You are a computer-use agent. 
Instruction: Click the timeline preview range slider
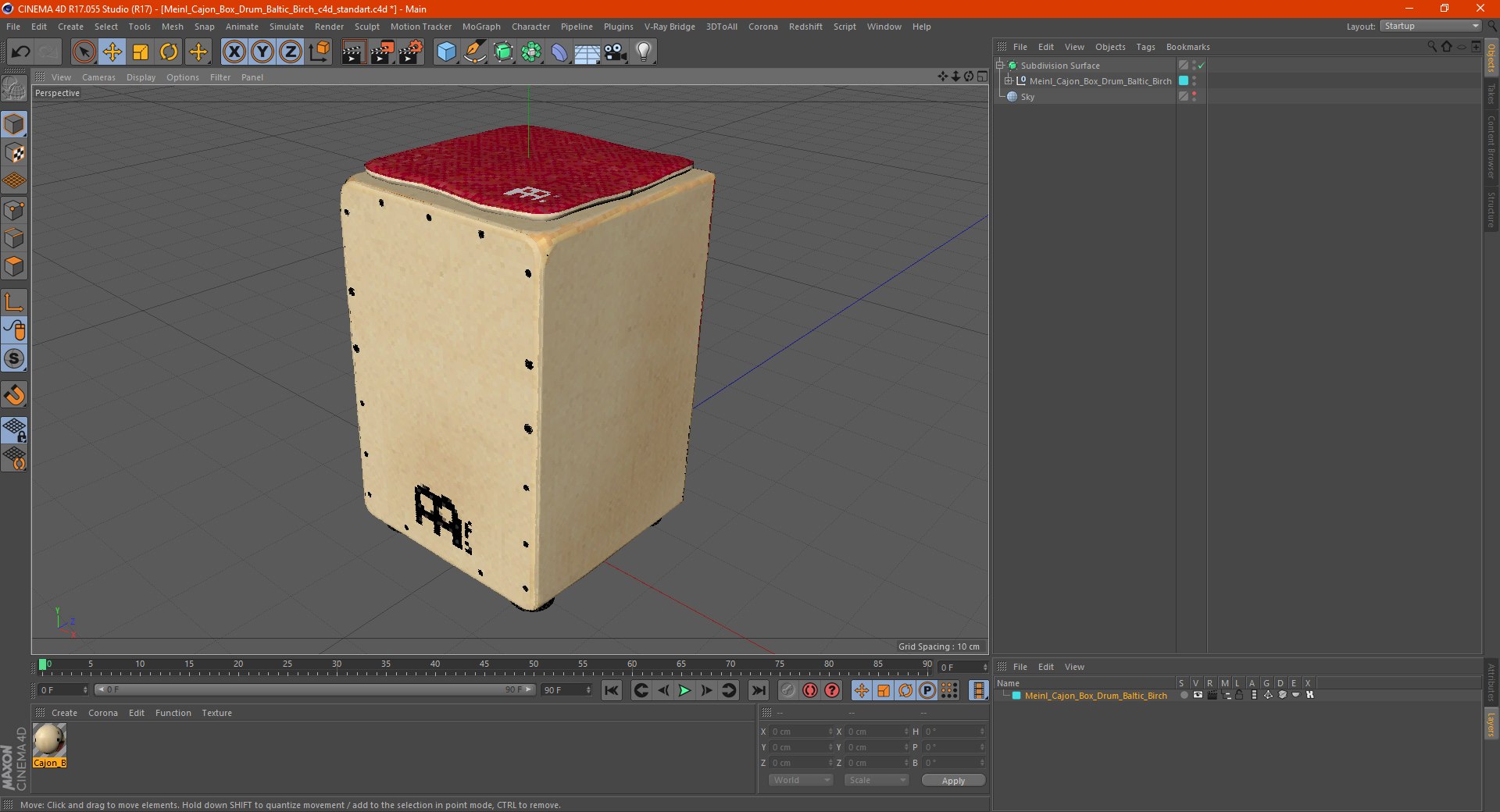pyautogui.click(x=314, y=689)
